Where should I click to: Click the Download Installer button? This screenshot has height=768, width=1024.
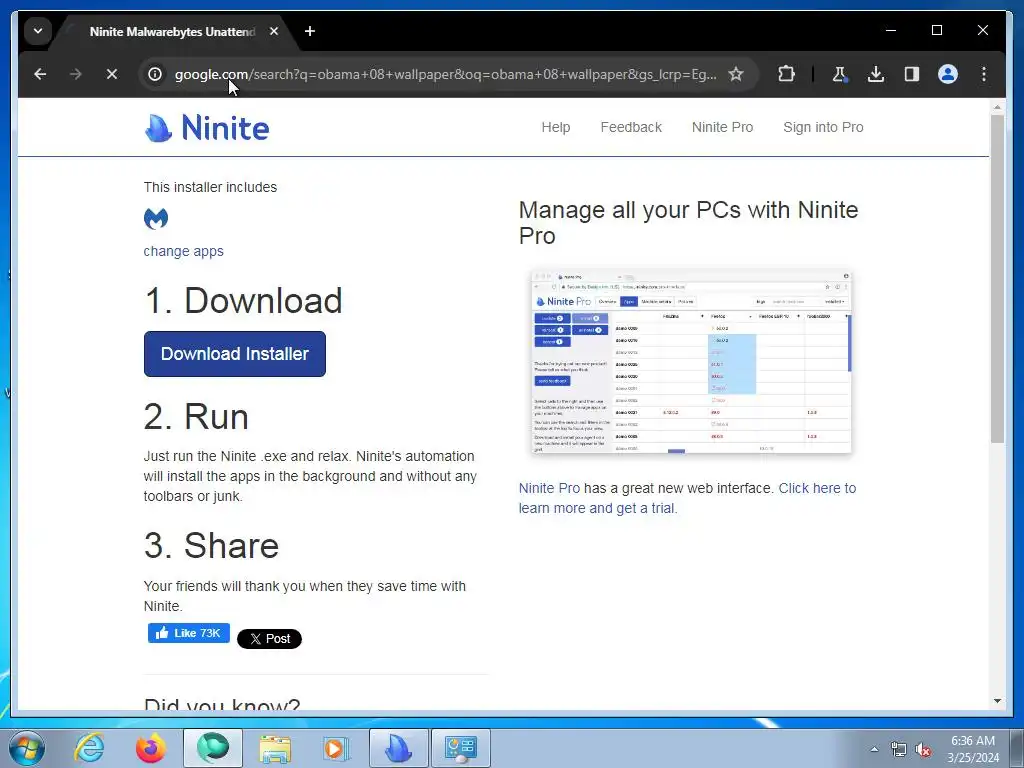coord(234,354)
